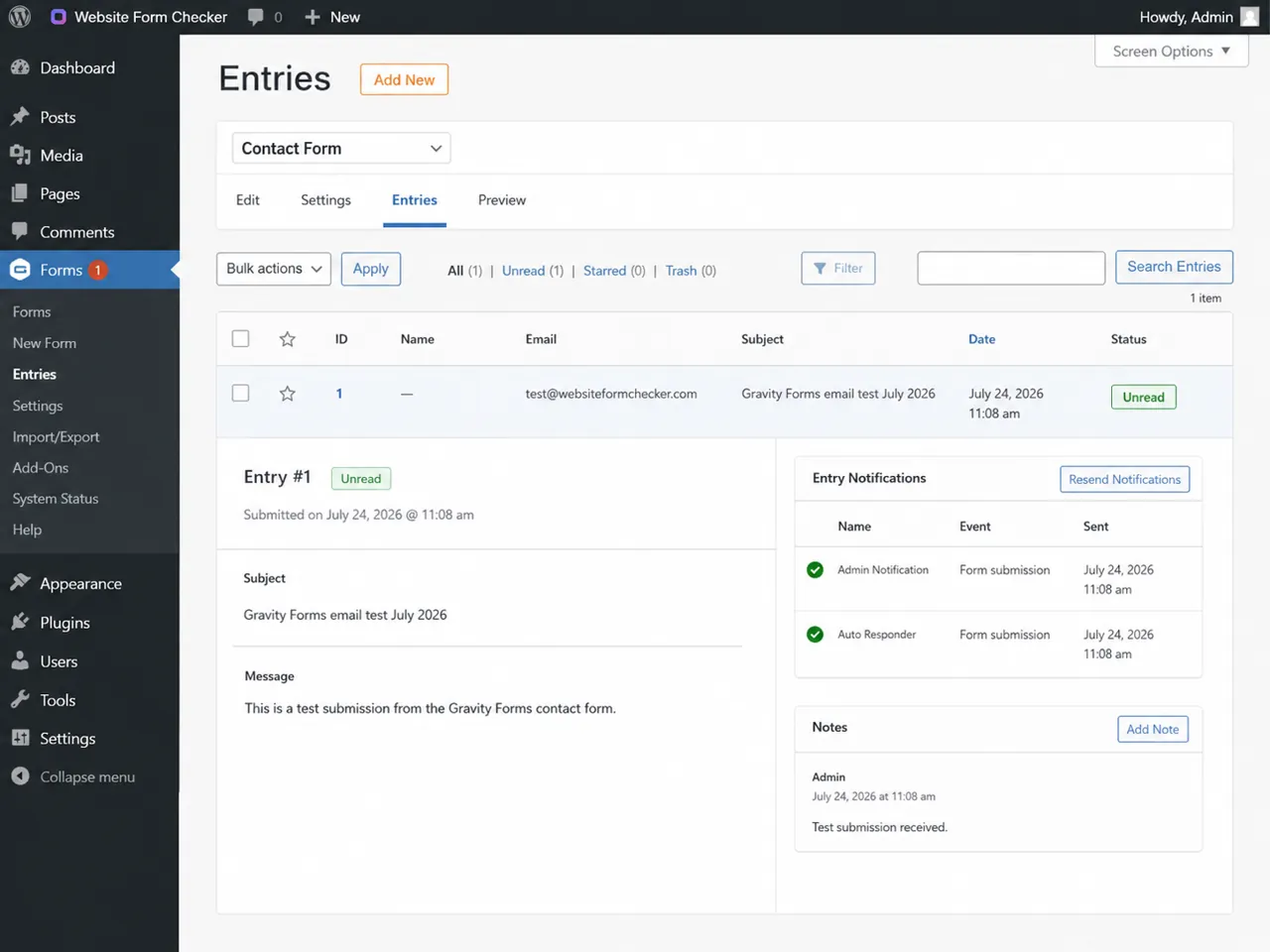Click the Collapse menu label
This screenshot has height=952, width=1270.
87,777
